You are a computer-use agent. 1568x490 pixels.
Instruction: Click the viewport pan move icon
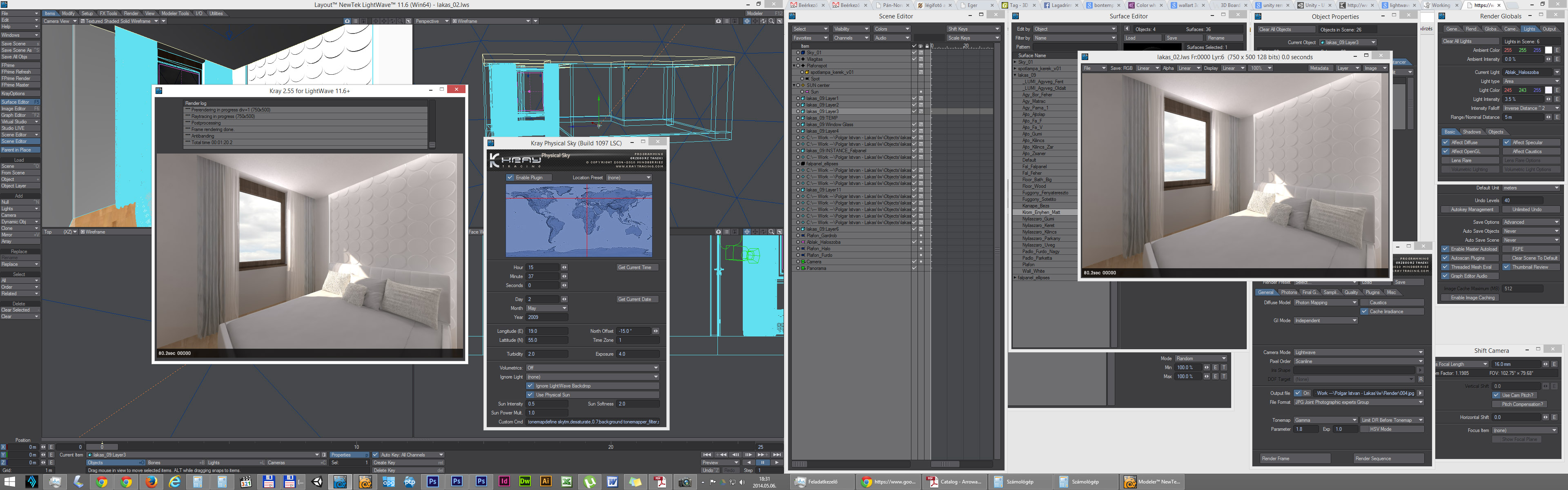pyautogui.click(x=755, y=21)
